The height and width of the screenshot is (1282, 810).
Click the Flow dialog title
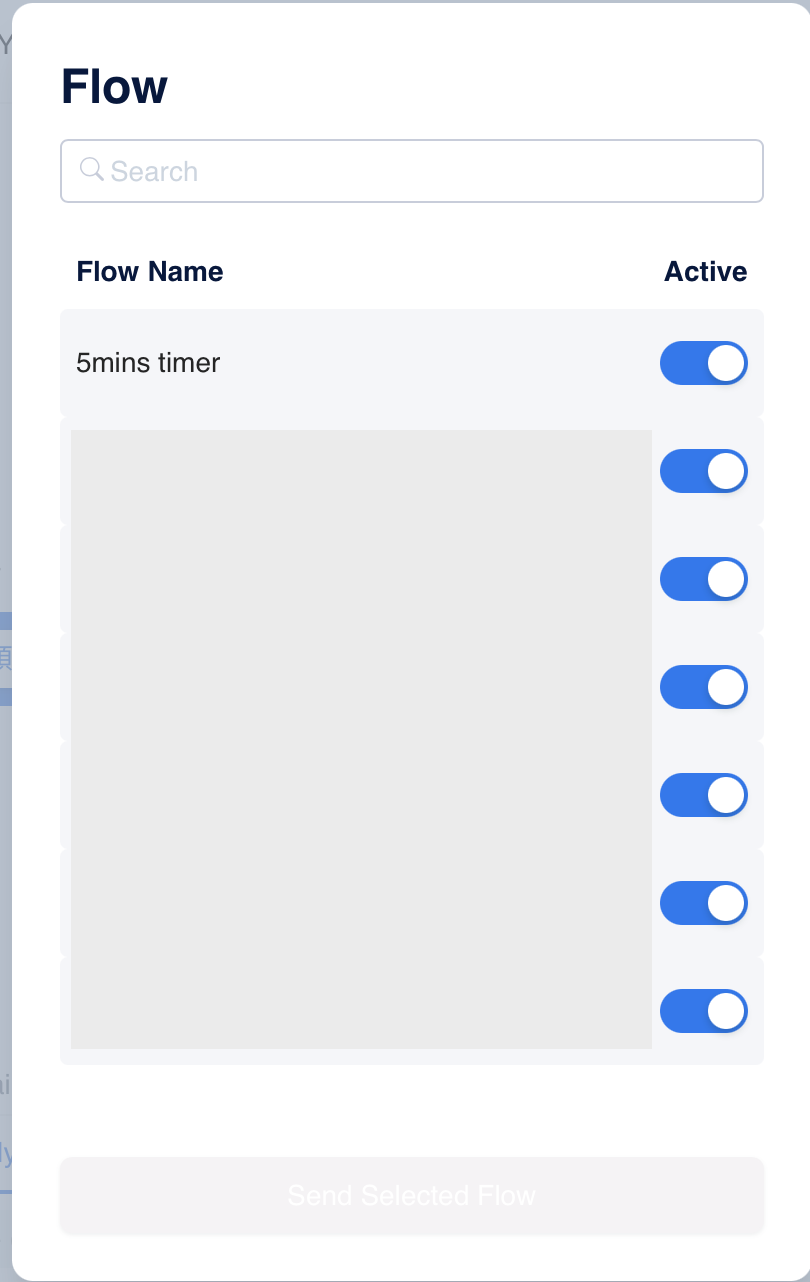pyautogui.click(x=114, y=87)
